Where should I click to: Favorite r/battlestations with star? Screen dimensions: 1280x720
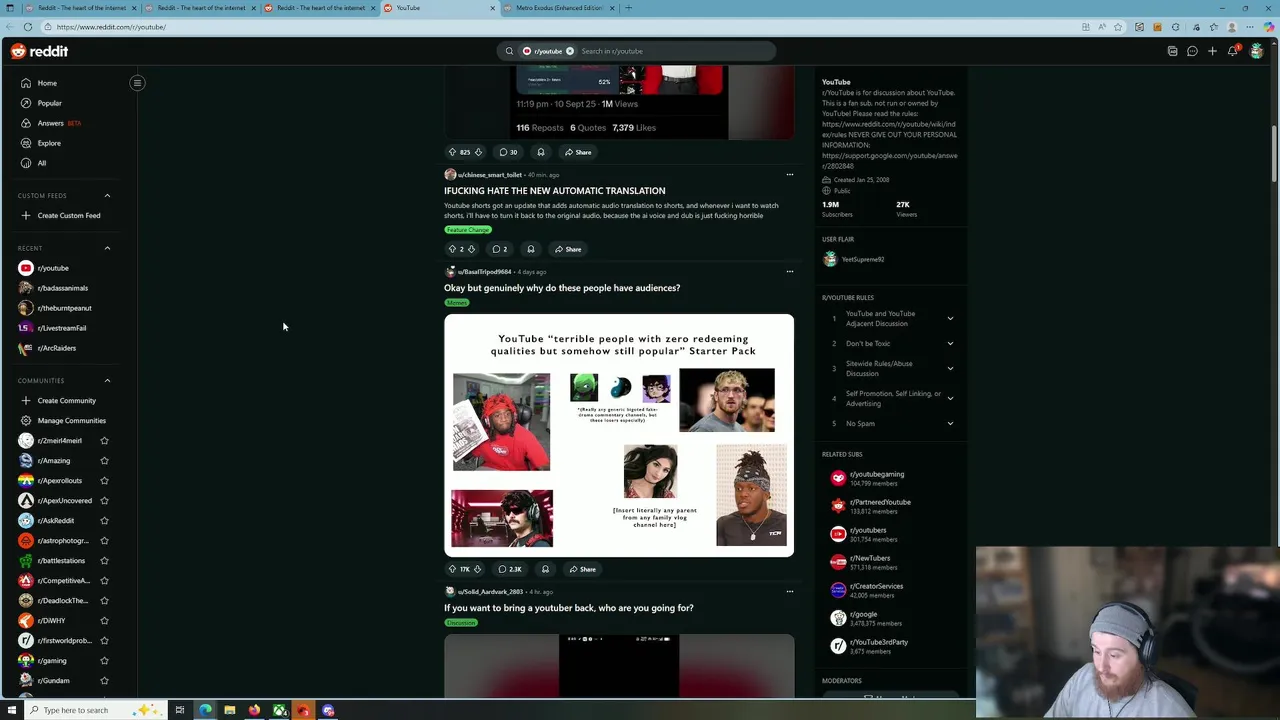pos(104,560)
